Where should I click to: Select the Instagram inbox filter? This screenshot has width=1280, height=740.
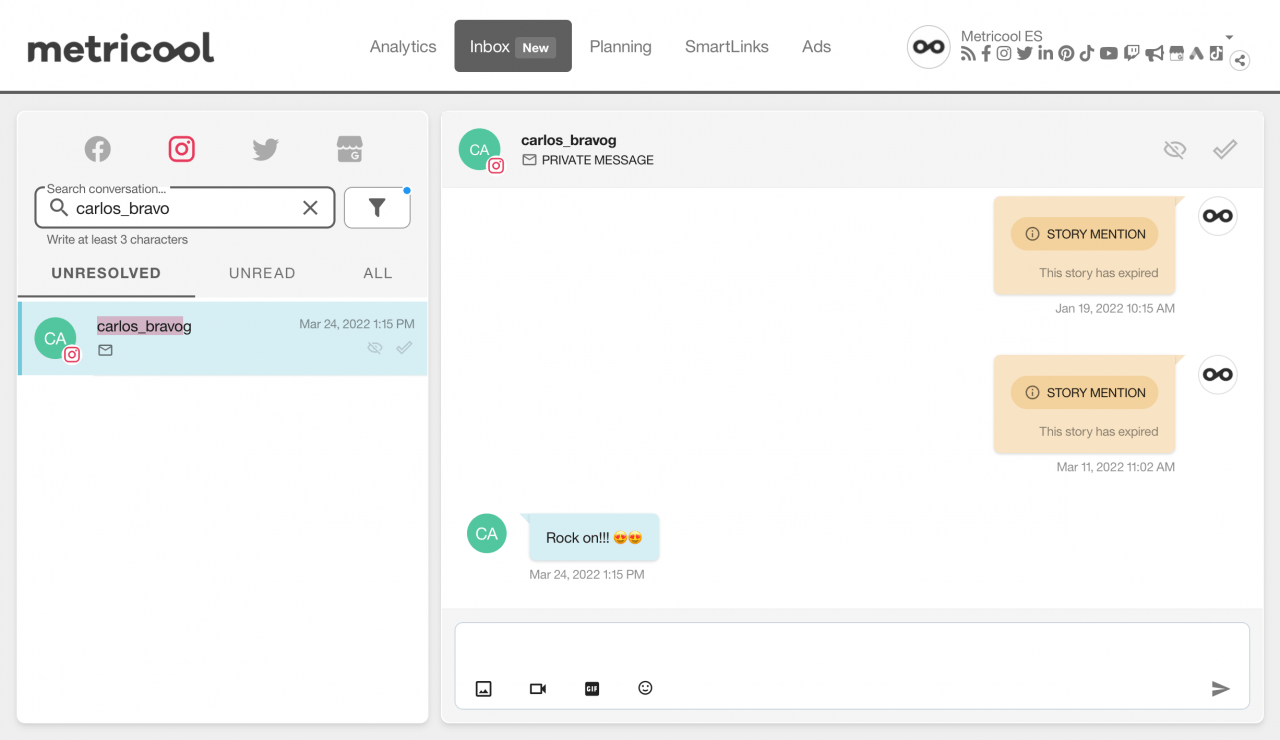pos(181,148)
